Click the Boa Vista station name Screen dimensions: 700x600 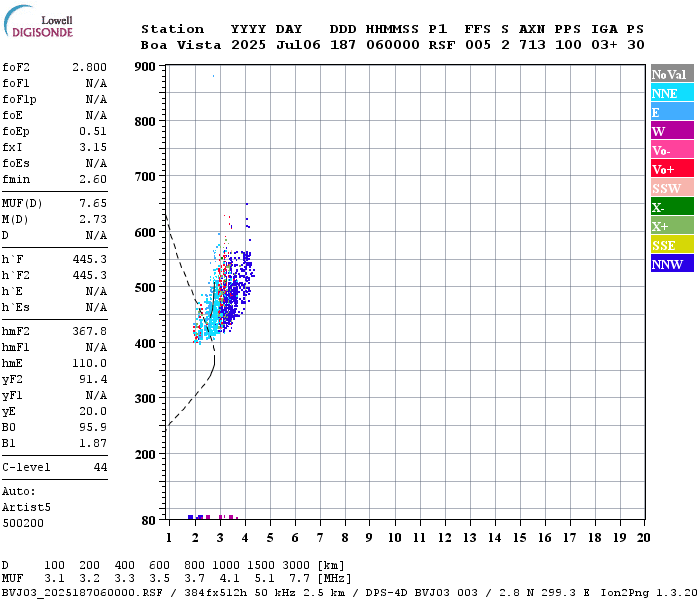pos(181,45)
